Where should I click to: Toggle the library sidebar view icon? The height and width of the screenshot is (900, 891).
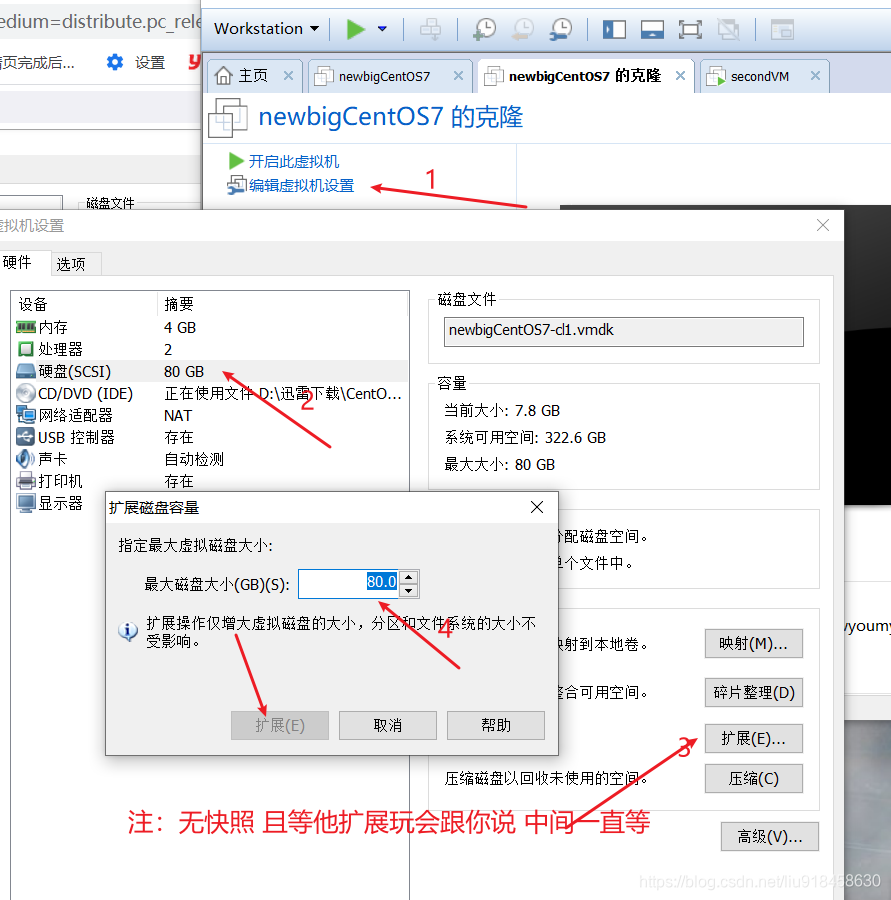614,29
